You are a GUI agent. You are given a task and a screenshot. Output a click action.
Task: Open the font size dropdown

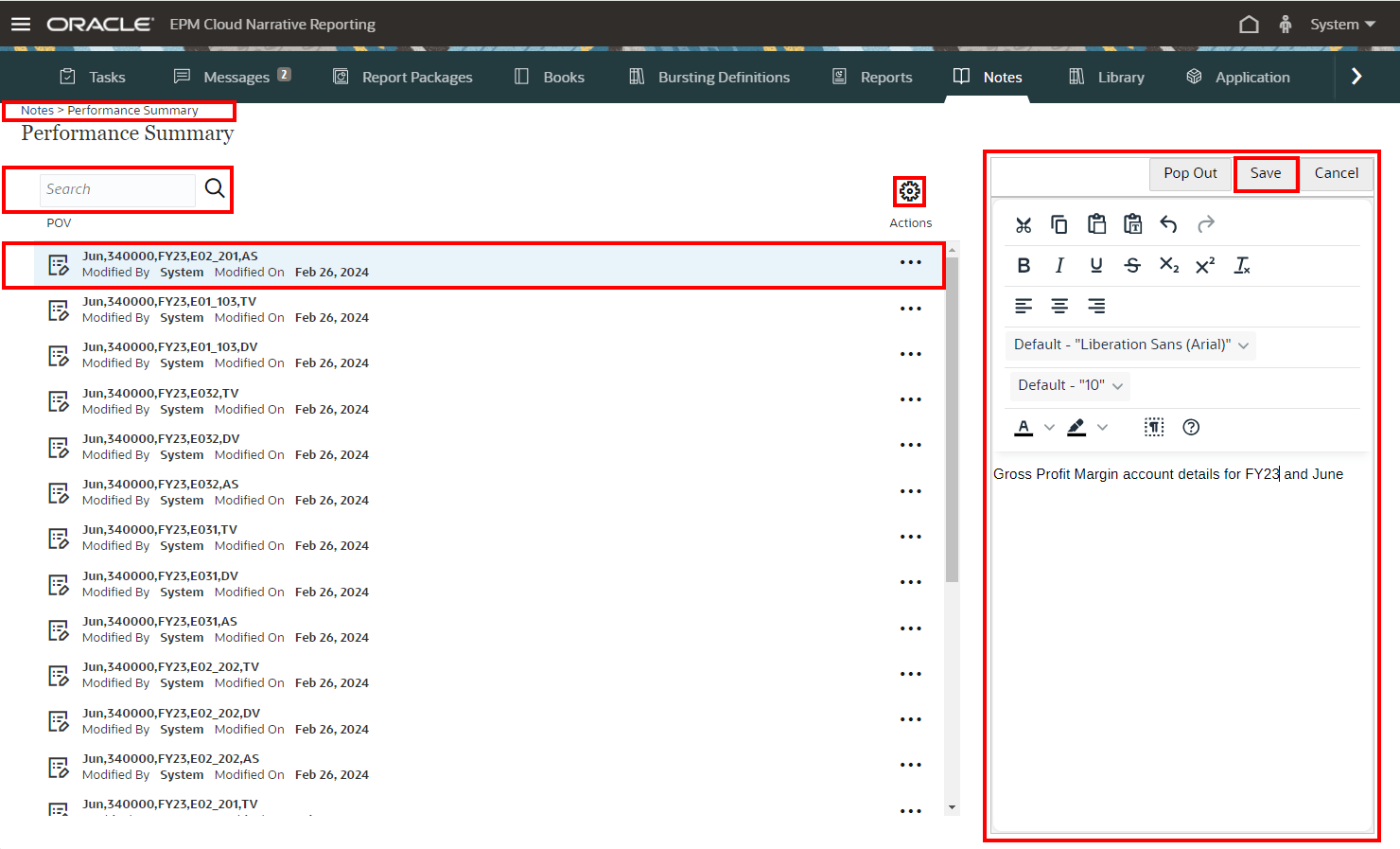click(x=1070, y=385)
